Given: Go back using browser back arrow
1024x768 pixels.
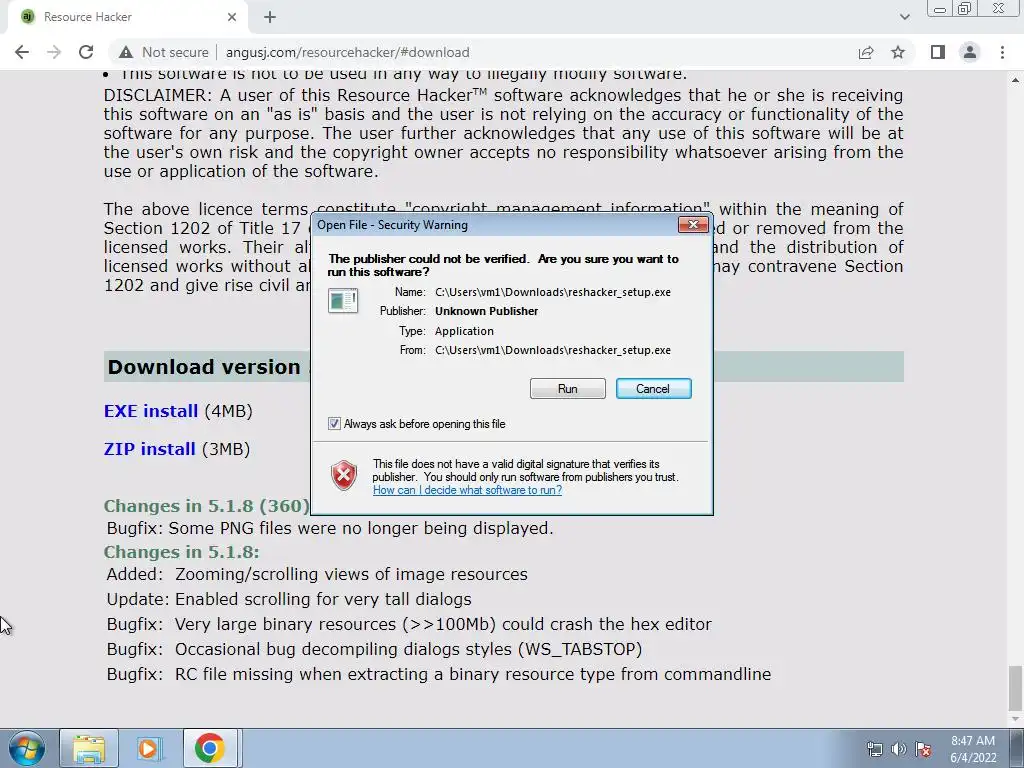Looking at the screenshot, I should click(22, 52).
